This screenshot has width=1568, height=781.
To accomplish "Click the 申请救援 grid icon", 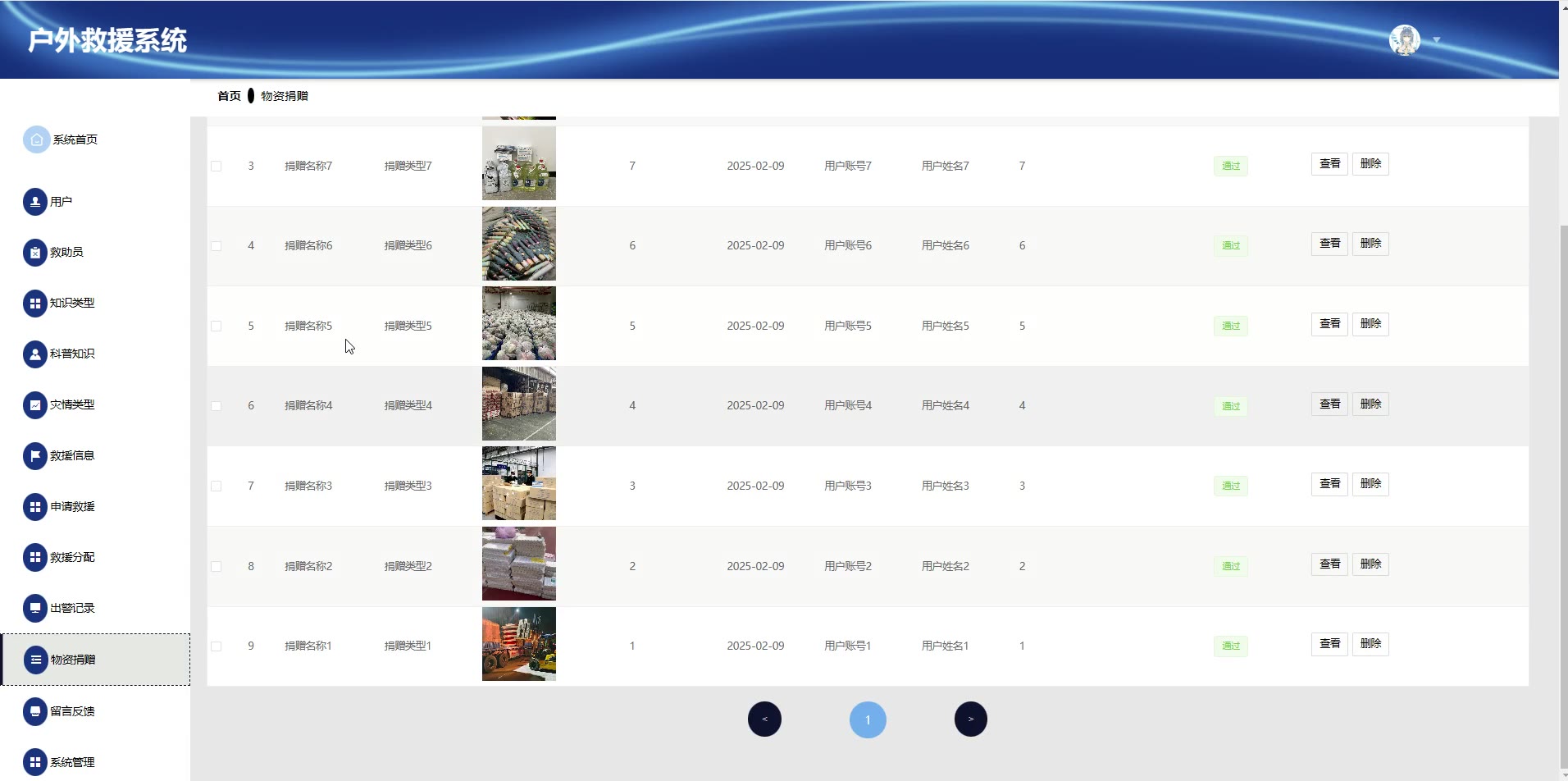I will click(x=35, y=507).
